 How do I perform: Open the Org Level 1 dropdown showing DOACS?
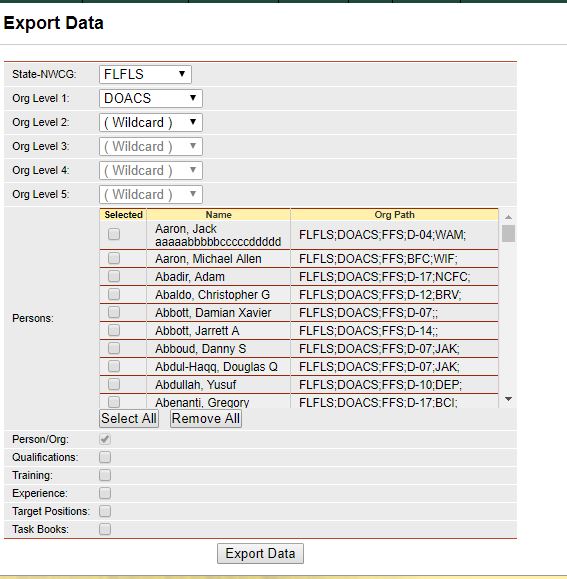[x=151, y=99]
